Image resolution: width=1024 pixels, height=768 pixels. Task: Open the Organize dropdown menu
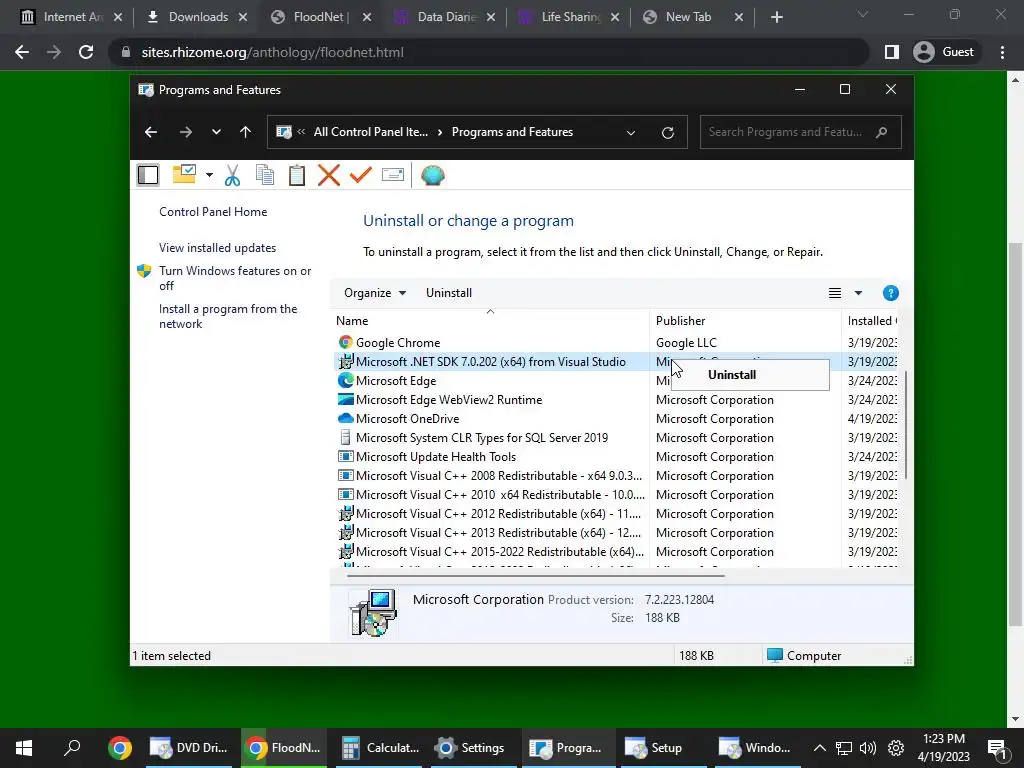click(375, 293)
